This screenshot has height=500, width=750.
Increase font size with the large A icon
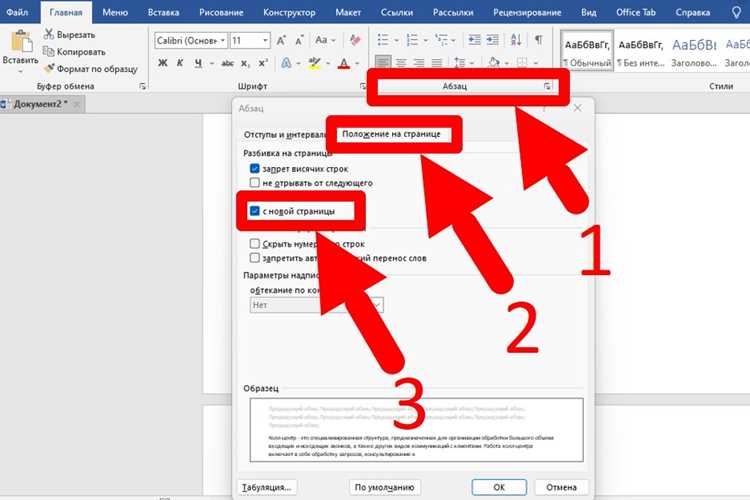281,41
